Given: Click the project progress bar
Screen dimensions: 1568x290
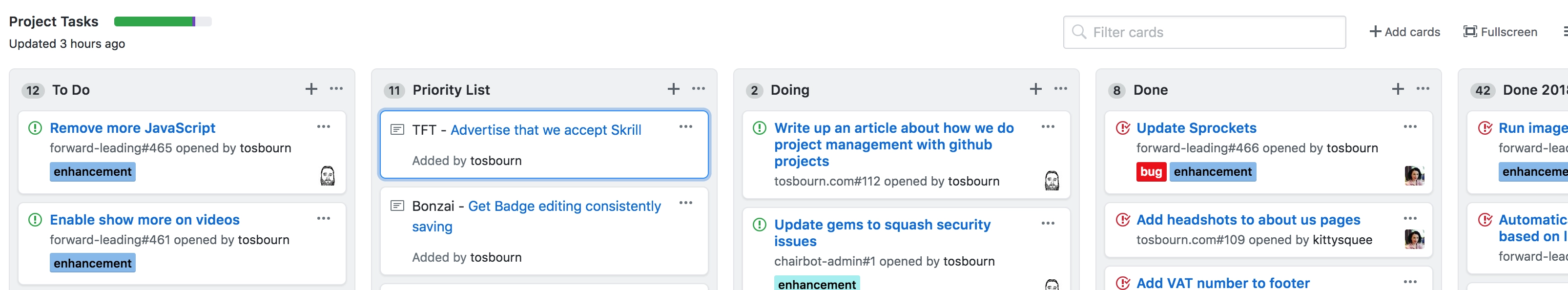Looking at the screenshot, I should pos(163,22).
